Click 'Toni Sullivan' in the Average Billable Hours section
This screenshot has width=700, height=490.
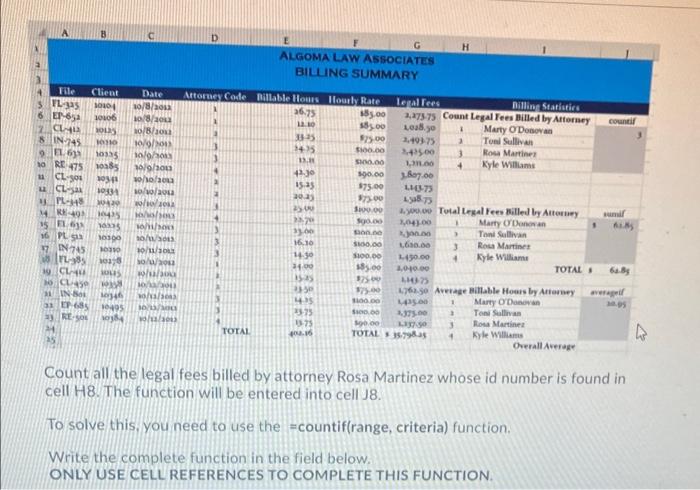pyautogui.click(x=499, y=313)
